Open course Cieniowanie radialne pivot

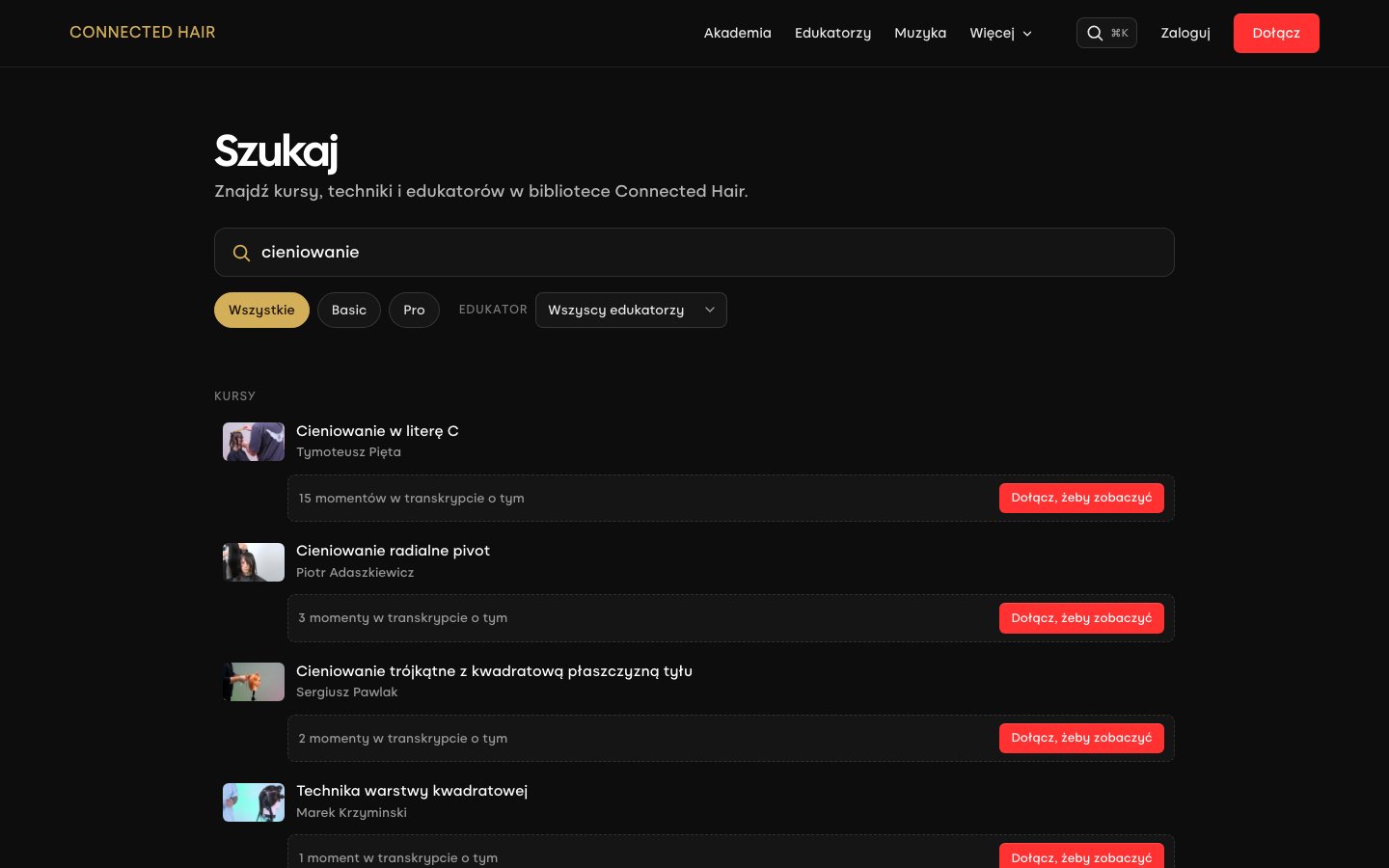pos(393,551)
